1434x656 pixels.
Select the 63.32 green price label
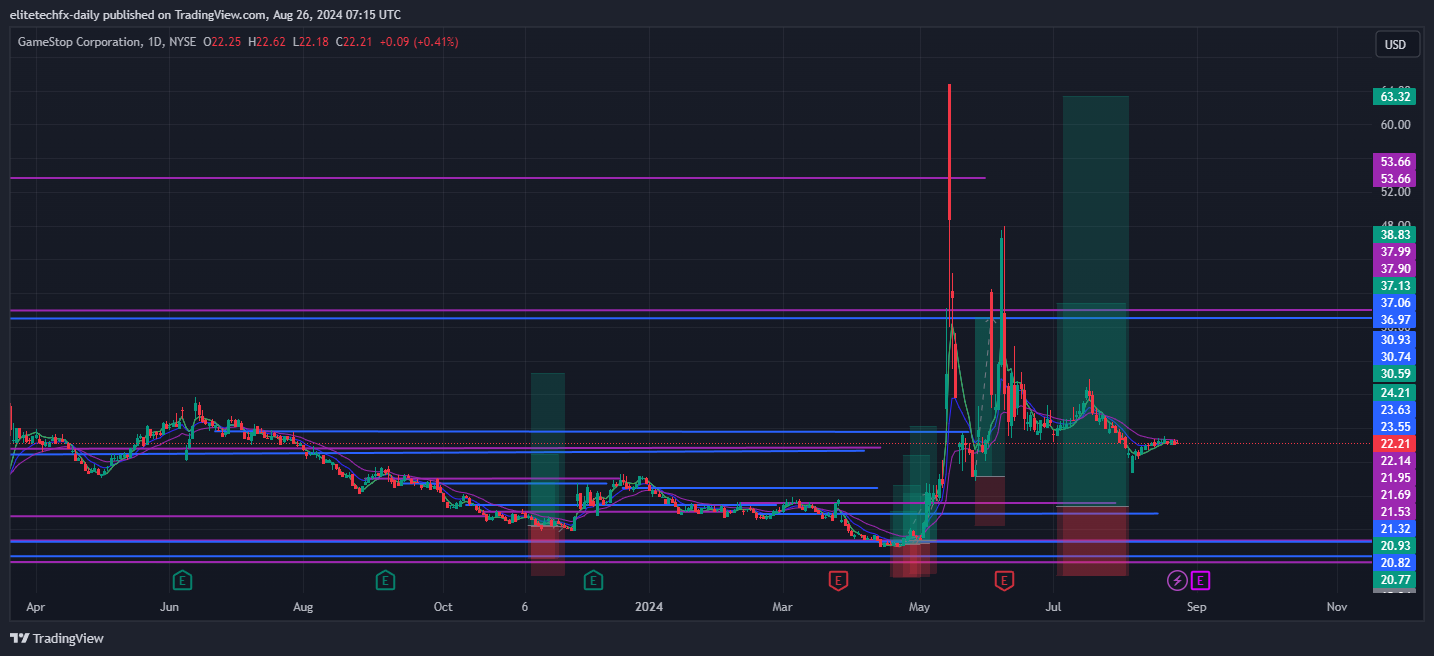pos(1394,97)
